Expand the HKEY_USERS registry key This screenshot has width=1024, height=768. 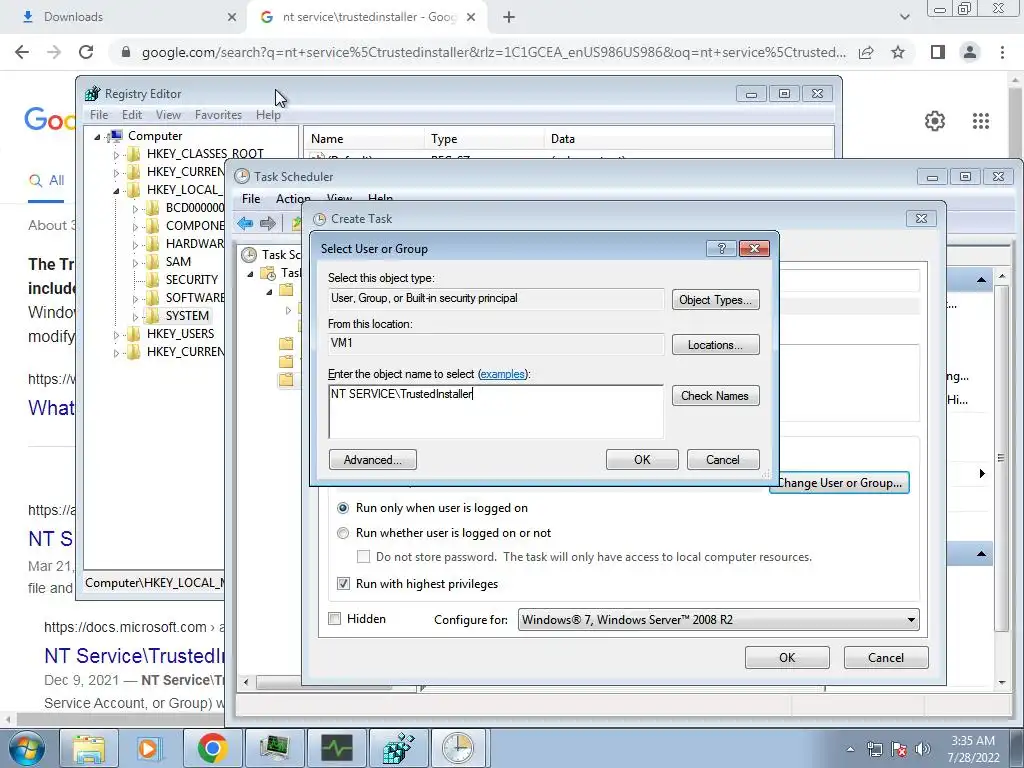click(116, 335)
